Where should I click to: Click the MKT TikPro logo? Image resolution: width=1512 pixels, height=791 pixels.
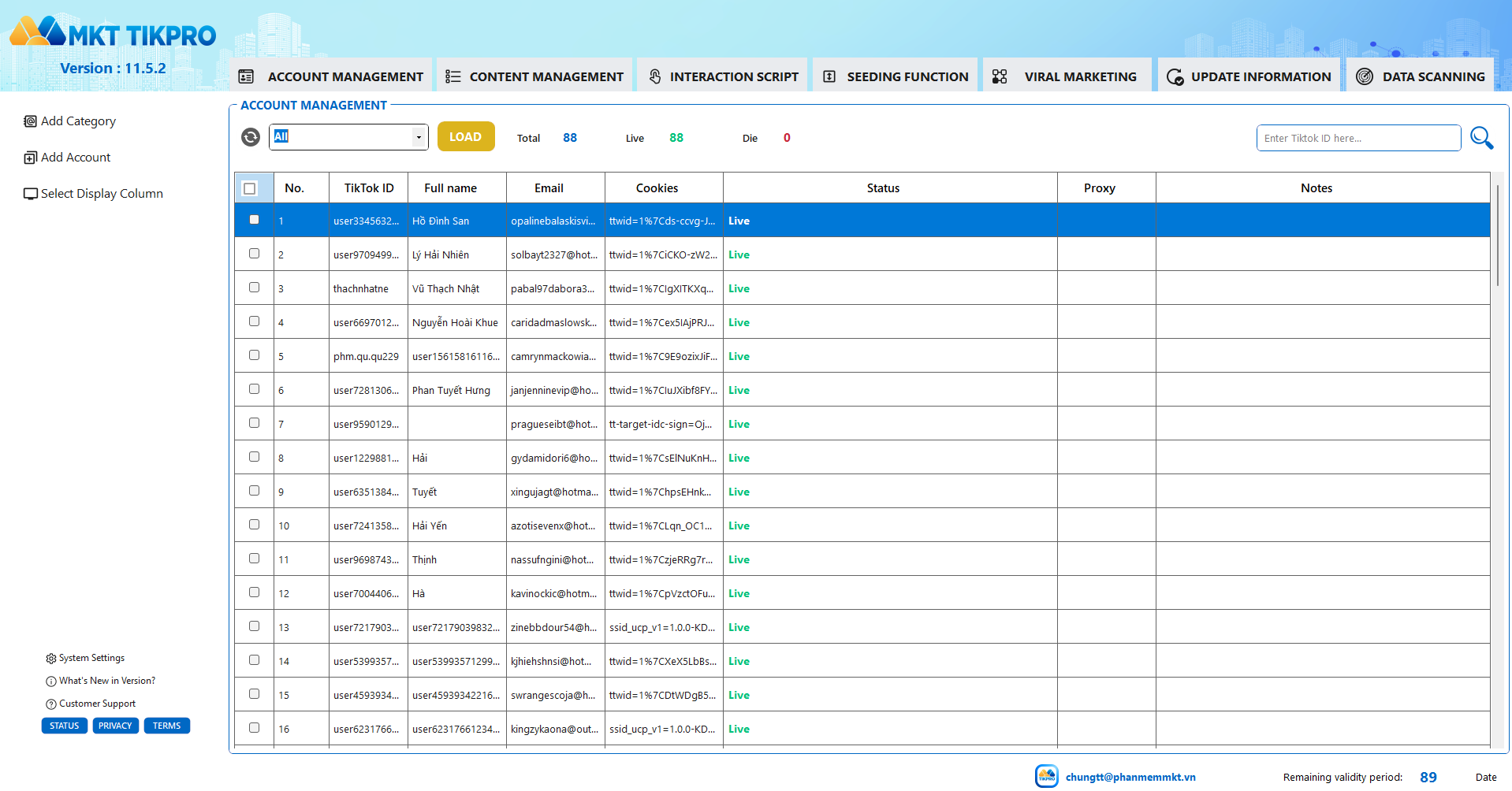click(113, 33)
